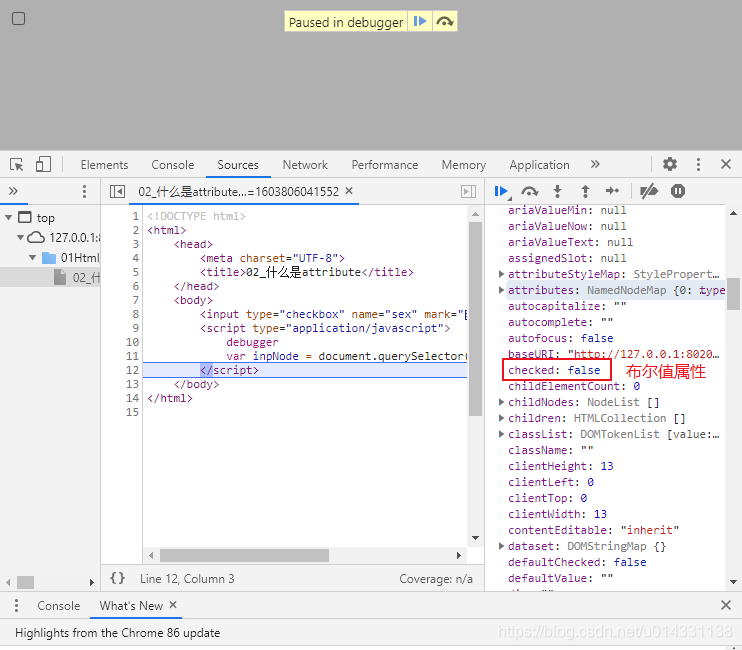Activate the inspect element picker icon
The height and width of the screenshot is (650, 742).
coord(17,165)
